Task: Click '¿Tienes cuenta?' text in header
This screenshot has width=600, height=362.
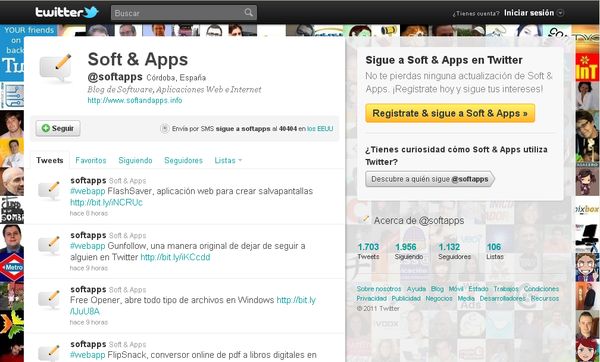Action: point(476,13)
